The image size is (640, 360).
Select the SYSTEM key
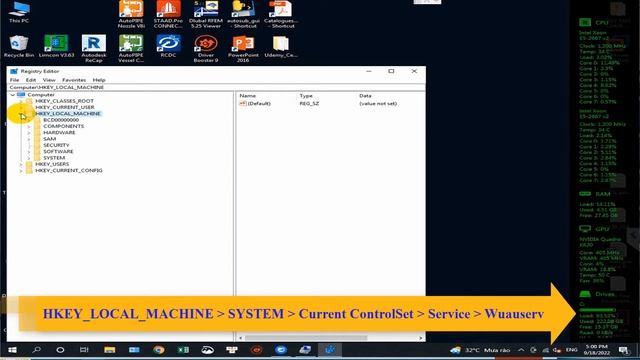(x=54, y=158)
